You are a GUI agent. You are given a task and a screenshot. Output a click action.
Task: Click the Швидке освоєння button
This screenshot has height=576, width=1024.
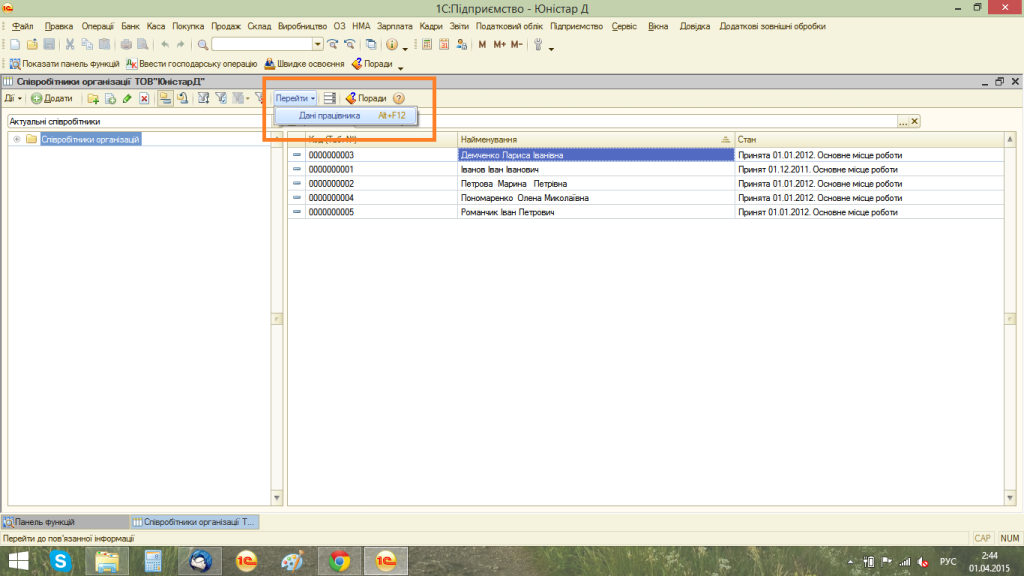(304, 64)
